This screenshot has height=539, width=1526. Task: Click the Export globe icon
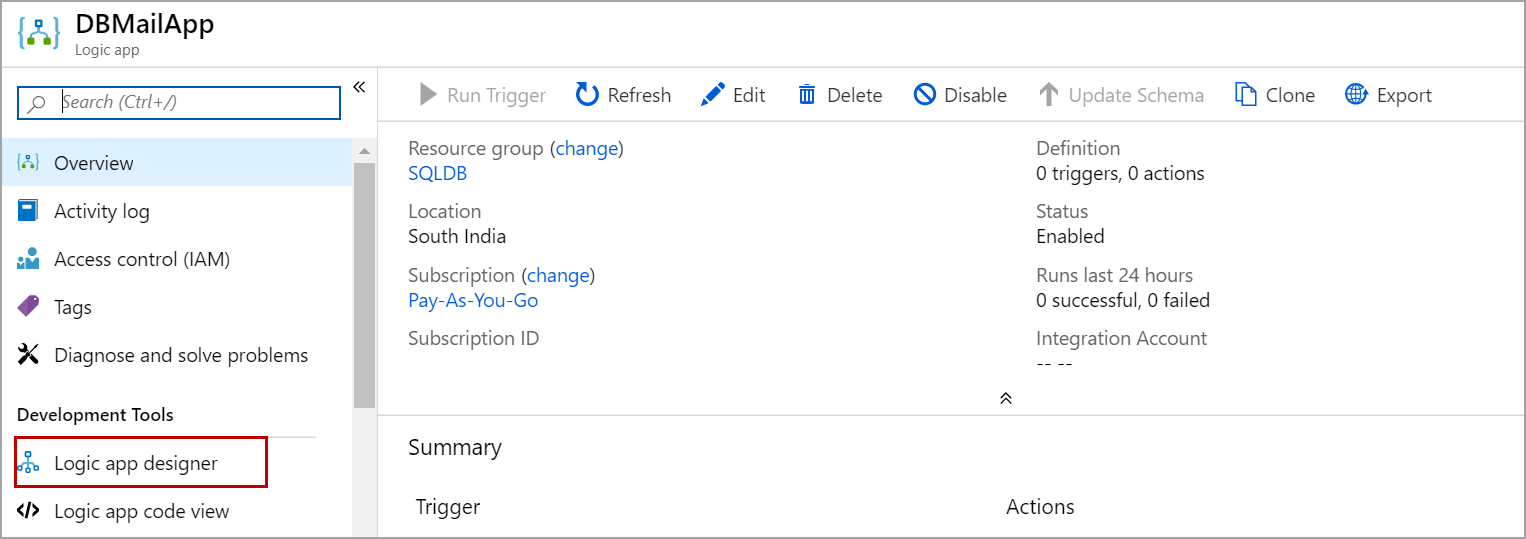tap(1356, 95)
